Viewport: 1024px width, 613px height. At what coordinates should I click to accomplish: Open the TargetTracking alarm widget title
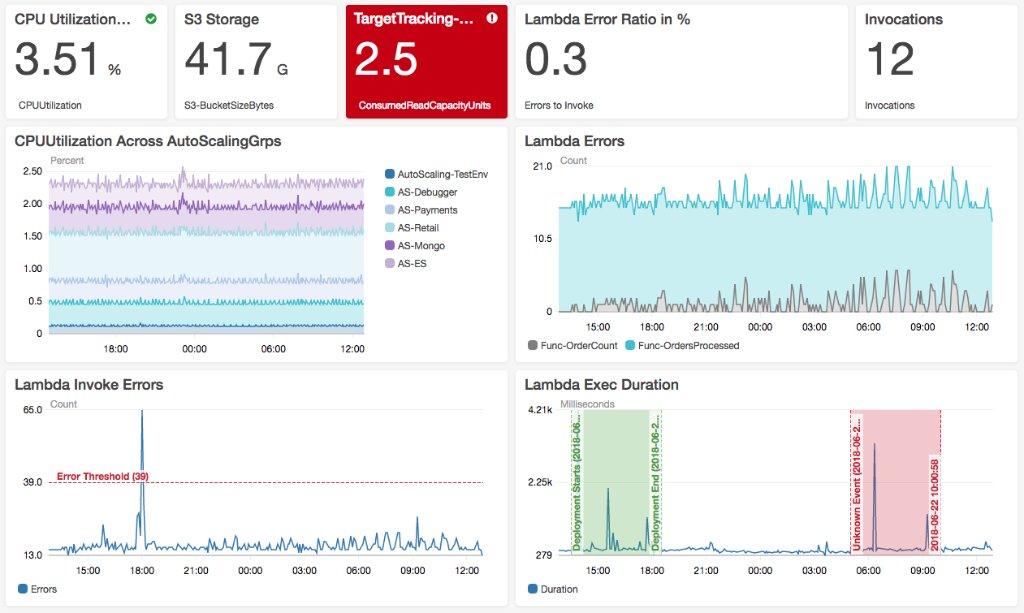point(413,18)
